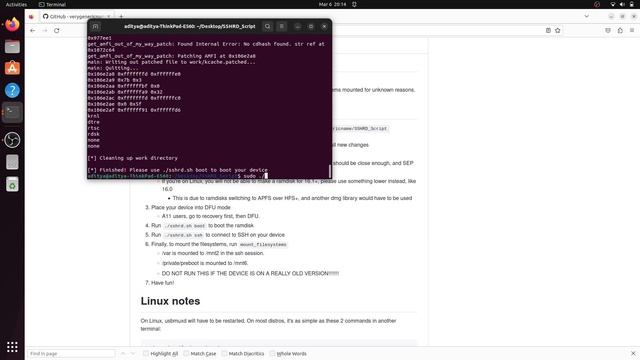Open the clock calendar menu
640x360 pixels.
(x=332, y=4)
